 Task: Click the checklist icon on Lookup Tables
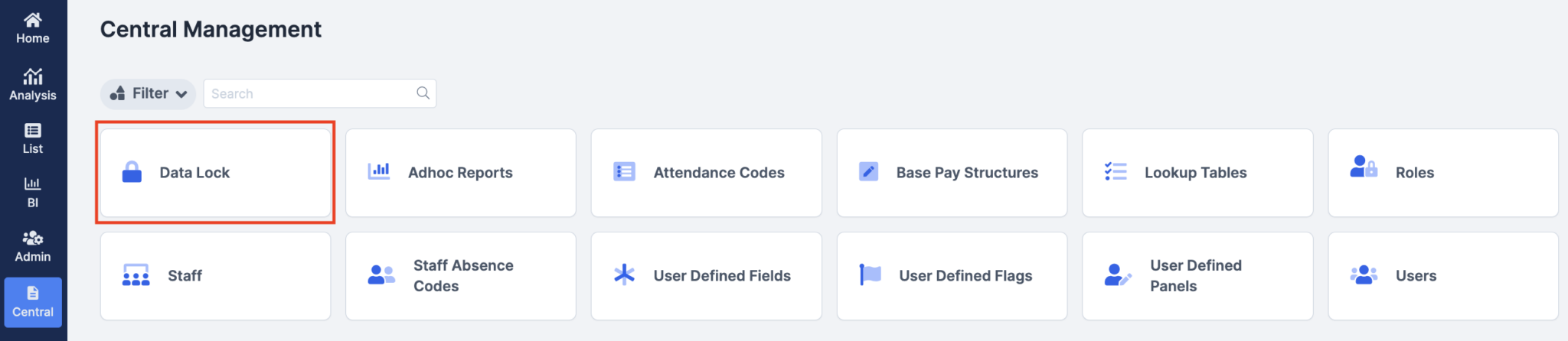pos(1116,171)
